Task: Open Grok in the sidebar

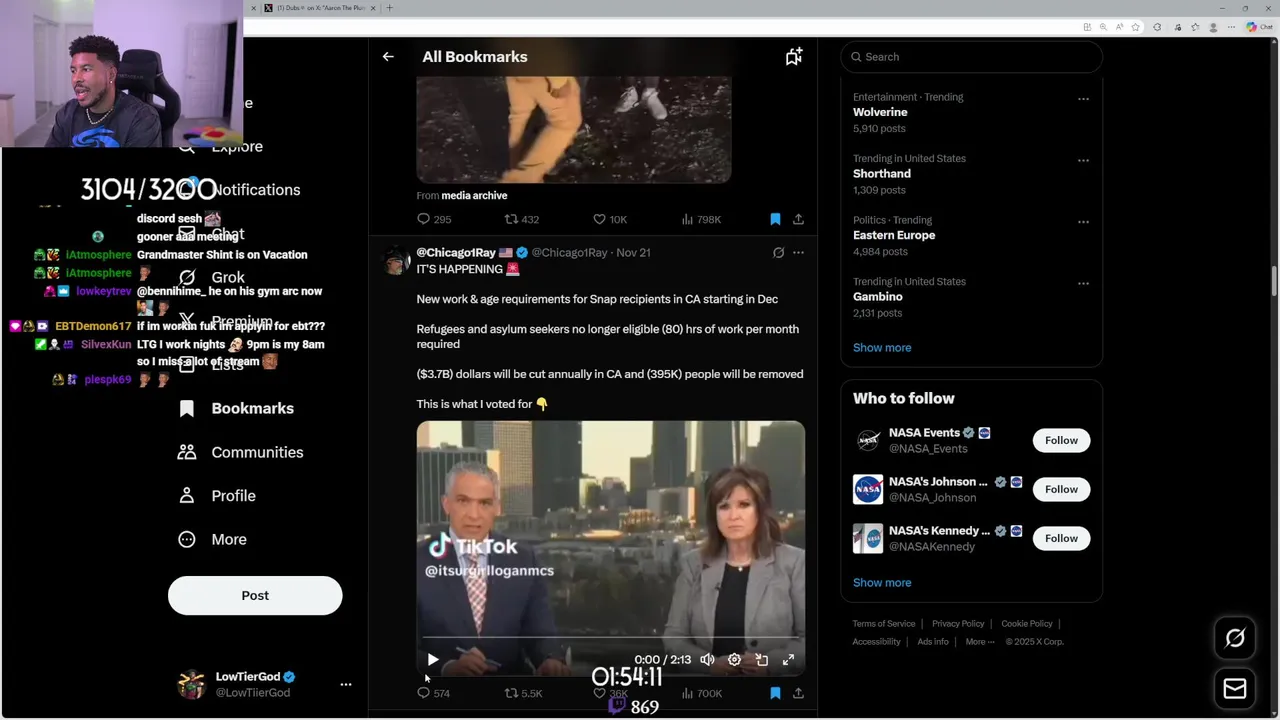Action: [x=212, y=277]
